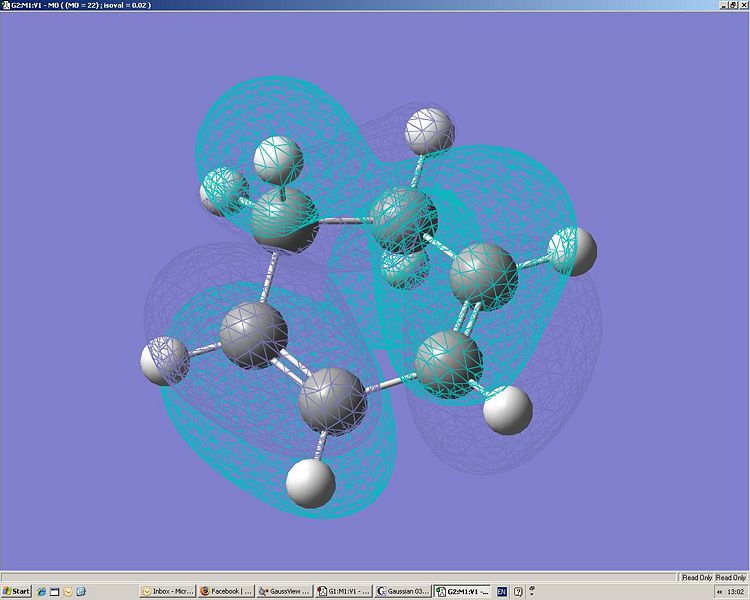This screenshot has height=600, width=750.
Task: Click the Show Desktop quick launch icon
Action: pyautogui.click(x=55, y=591)
